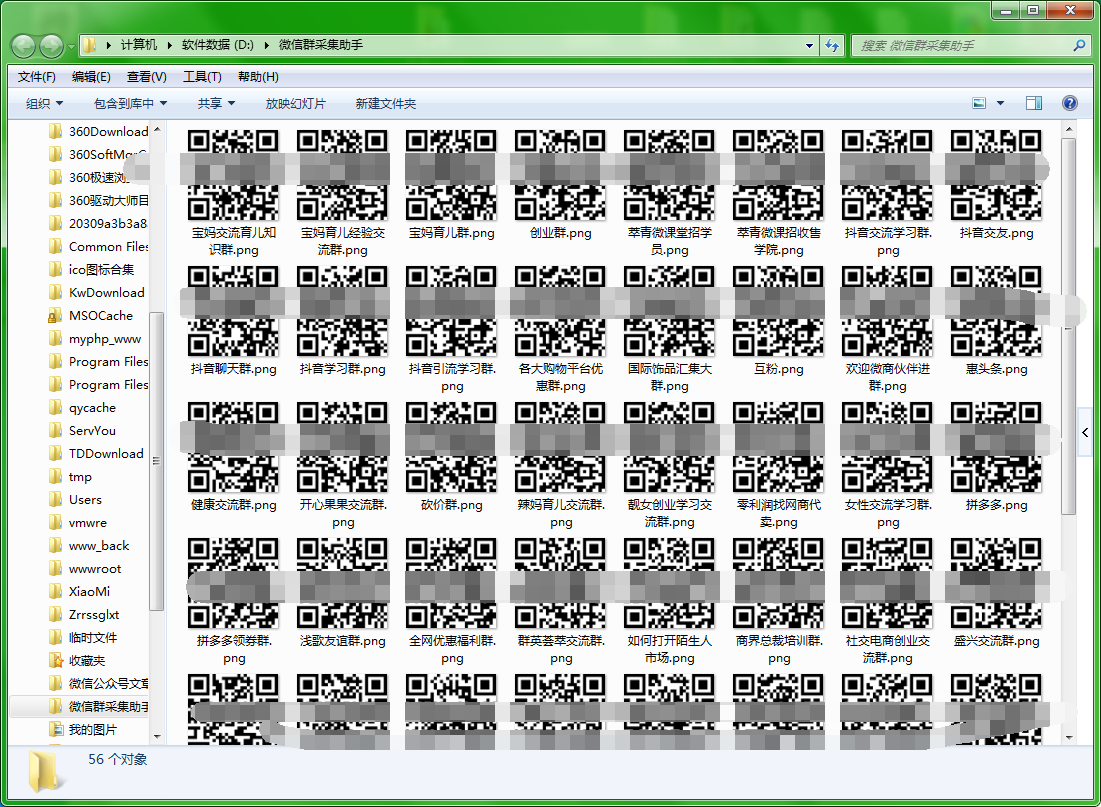The image size is (1101, 807).
Task: Select the 惠头条.png QR thumbnail
Action: pyautogui.click(x=996, y=311)
